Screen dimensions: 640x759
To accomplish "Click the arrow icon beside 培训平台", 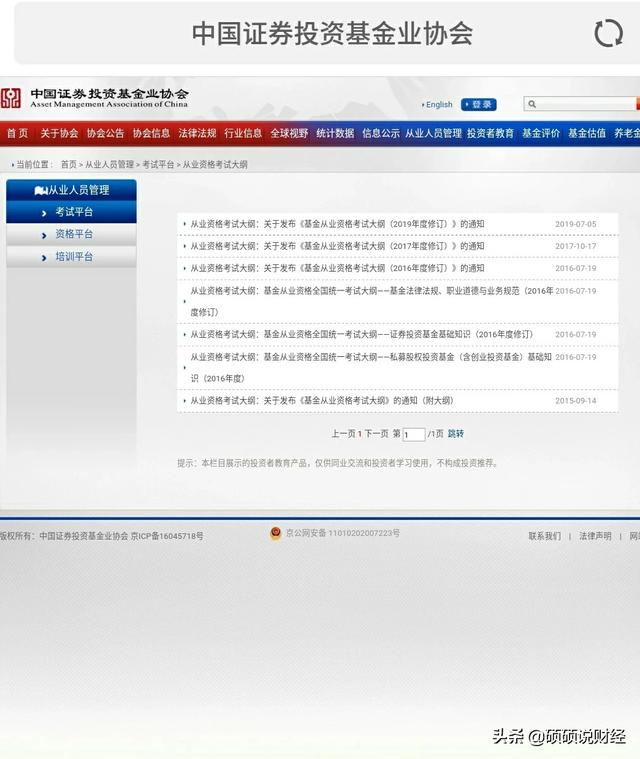I will point(44,258).
